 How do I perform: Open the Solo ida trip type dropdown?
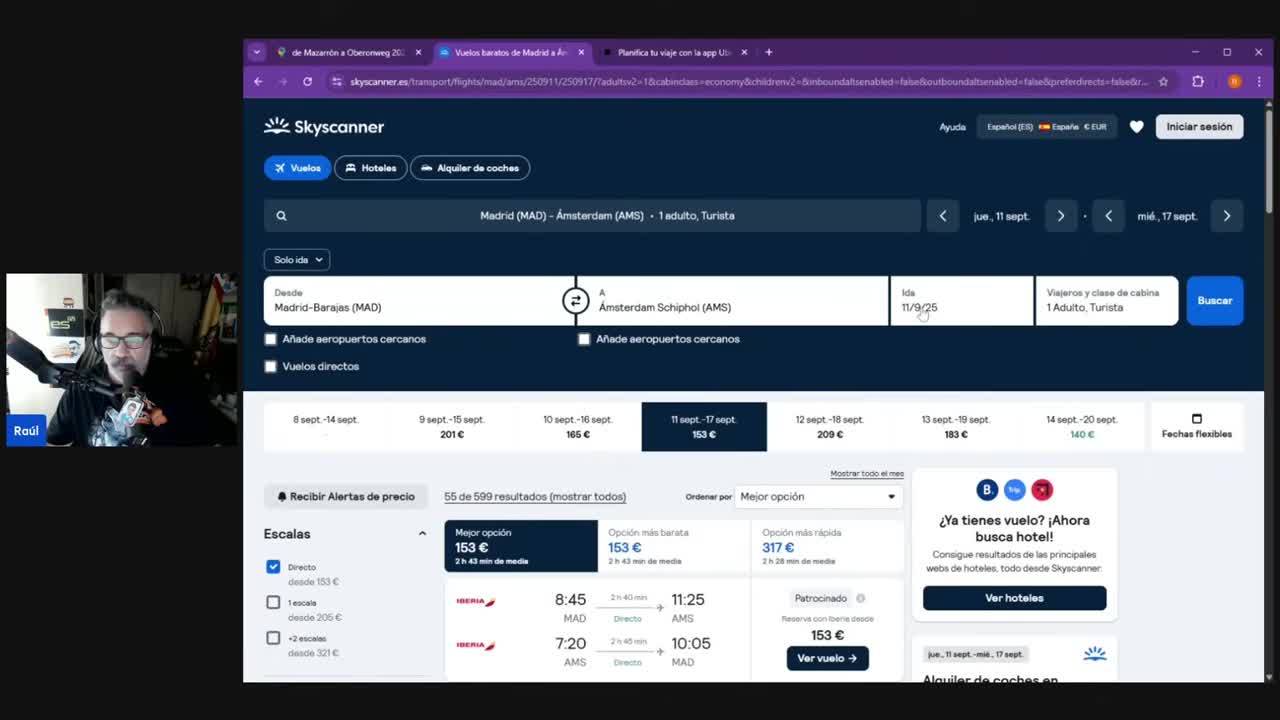click(297, 260)
